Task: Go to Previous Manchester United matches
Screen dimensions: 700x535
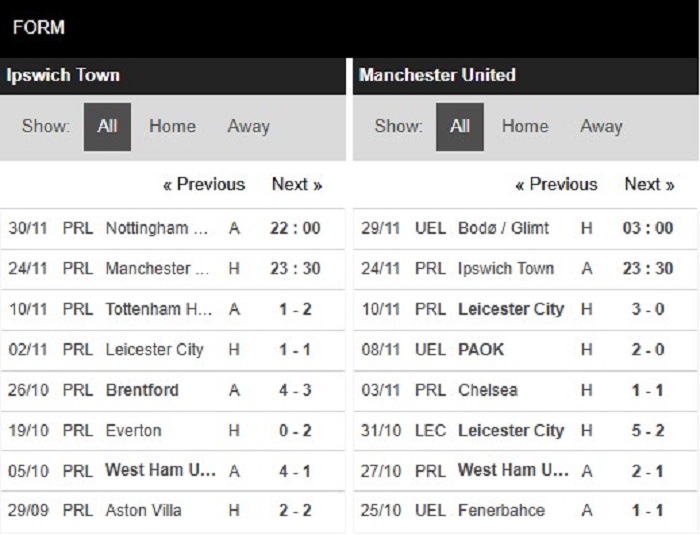Action: (x=556, y=184)
